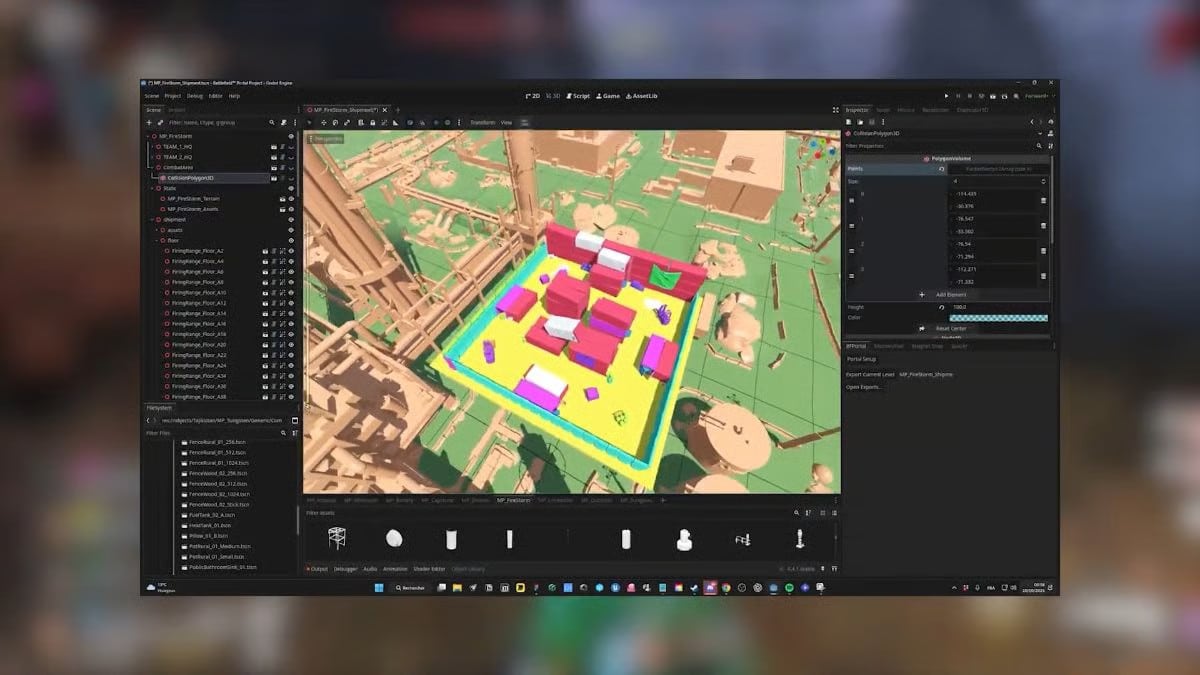The width and height of the screenshot is (1200, 675).
Task: Collapse the floor node in scene tree
Action: point(157,240)
